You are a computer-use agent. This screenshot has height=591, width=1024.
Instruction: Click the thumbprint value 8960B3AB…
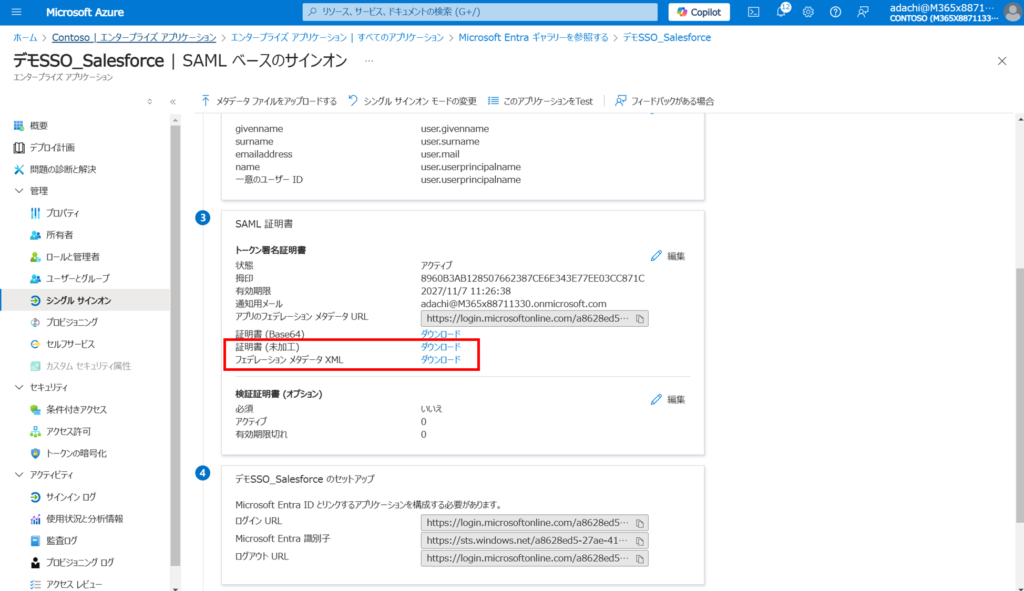click(532, 278)
